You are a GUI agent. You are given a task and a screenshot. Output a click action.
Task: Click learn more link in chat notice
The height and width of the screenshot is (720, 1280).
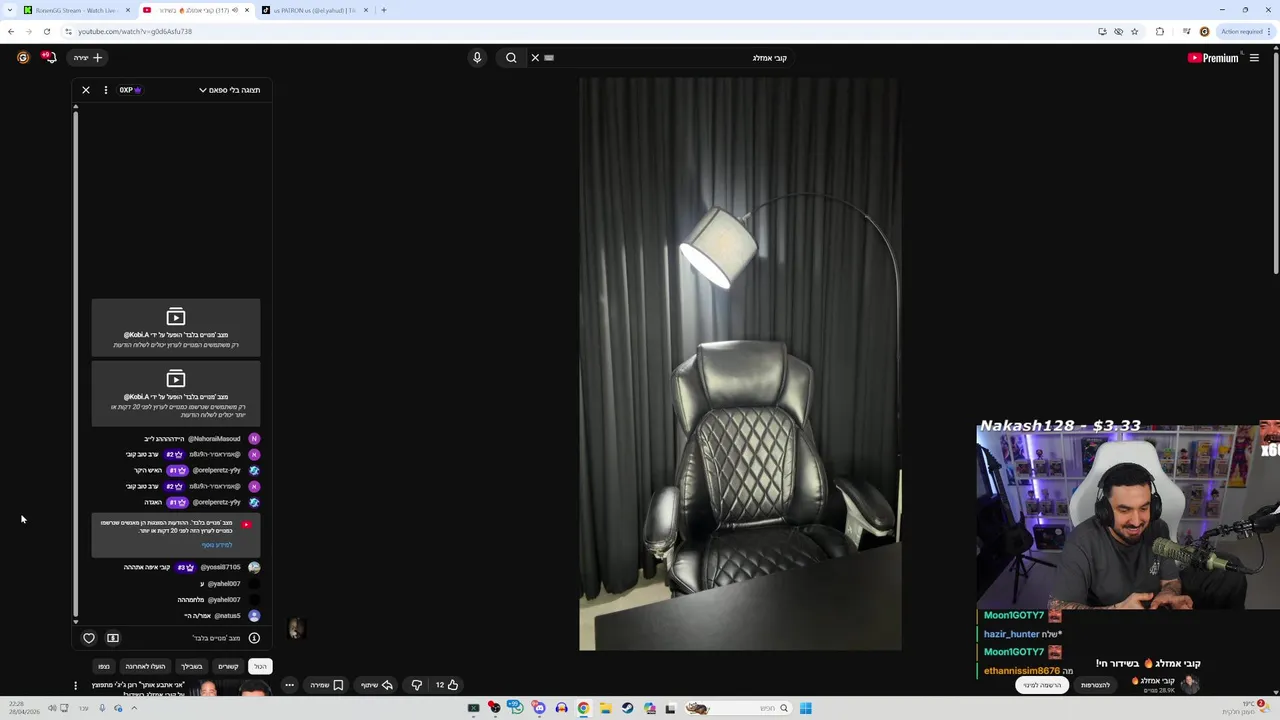(217, 545)
